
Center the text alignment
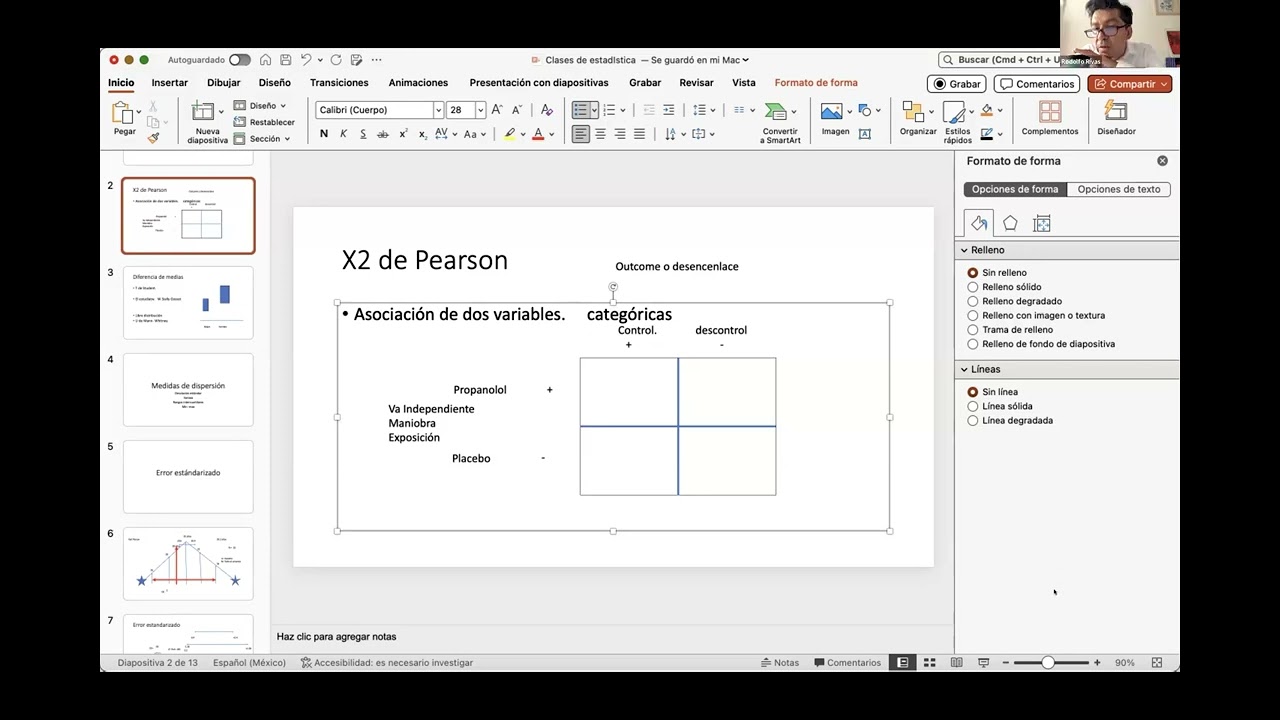pos(601,134)
